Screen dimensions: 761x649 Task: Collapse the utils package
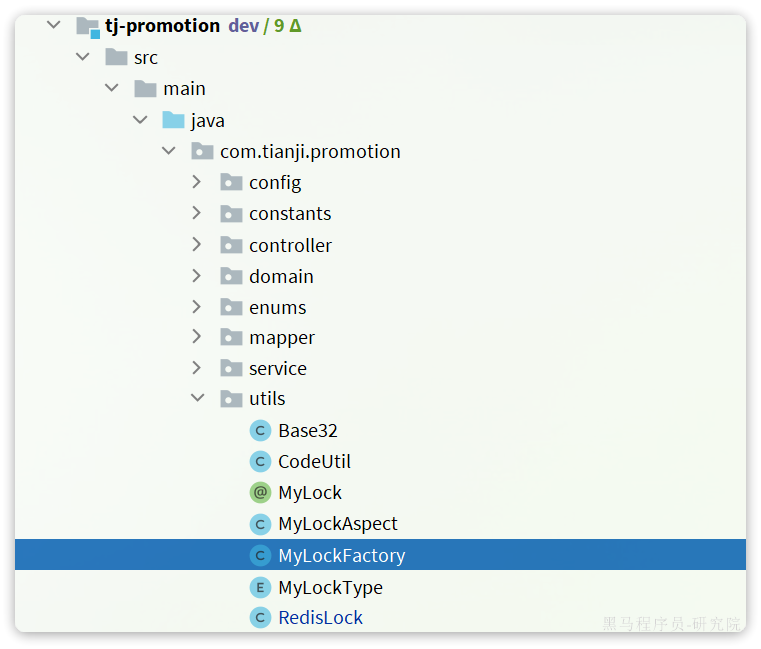coord(198,398)
